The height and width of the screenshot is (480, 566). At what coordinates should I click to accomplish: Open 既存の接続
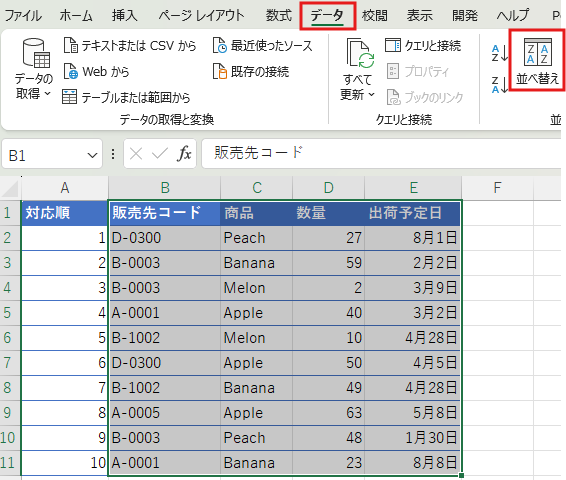point(251,71)
